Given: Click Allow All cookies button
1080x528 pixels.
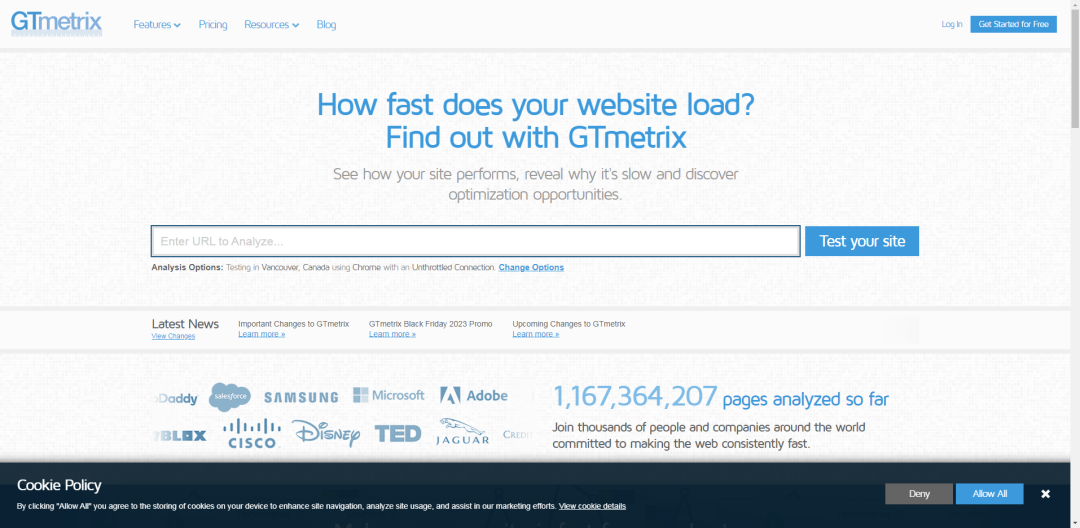Looking at the screenshot, I should click(989, 494).
